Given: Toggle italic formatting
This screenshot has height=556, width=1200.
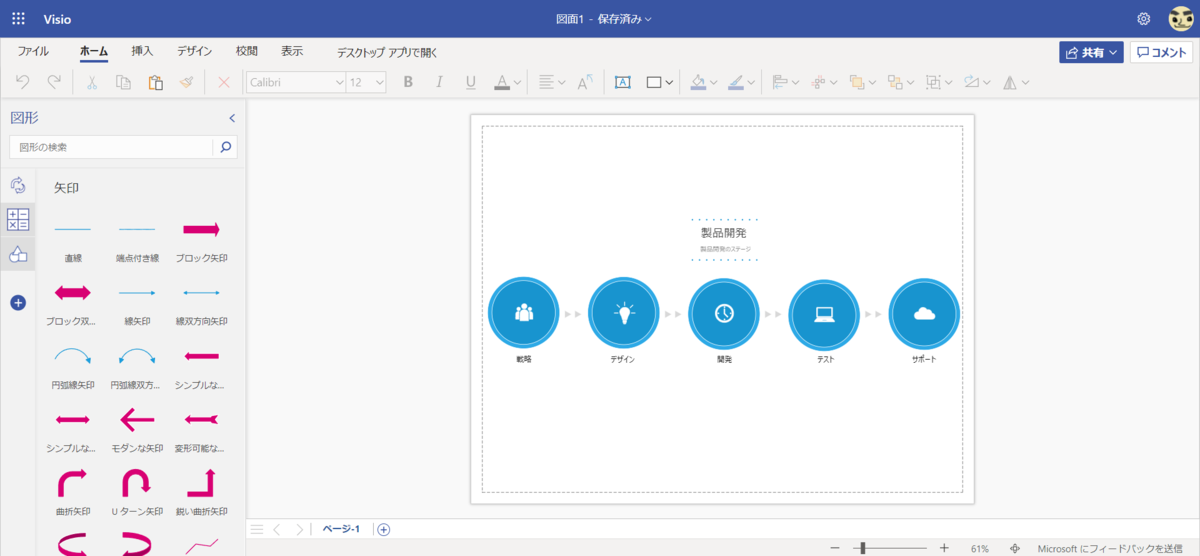Looking at the screenshot, I should 439,83.
